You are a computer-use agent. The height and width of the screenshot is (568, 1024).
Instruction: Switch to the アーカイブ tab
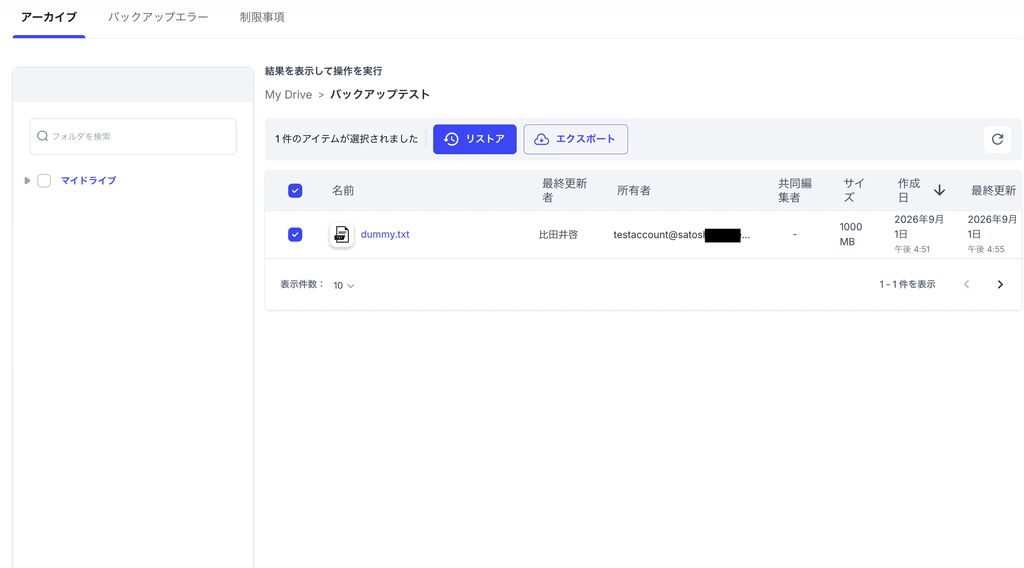pos(49,18)
